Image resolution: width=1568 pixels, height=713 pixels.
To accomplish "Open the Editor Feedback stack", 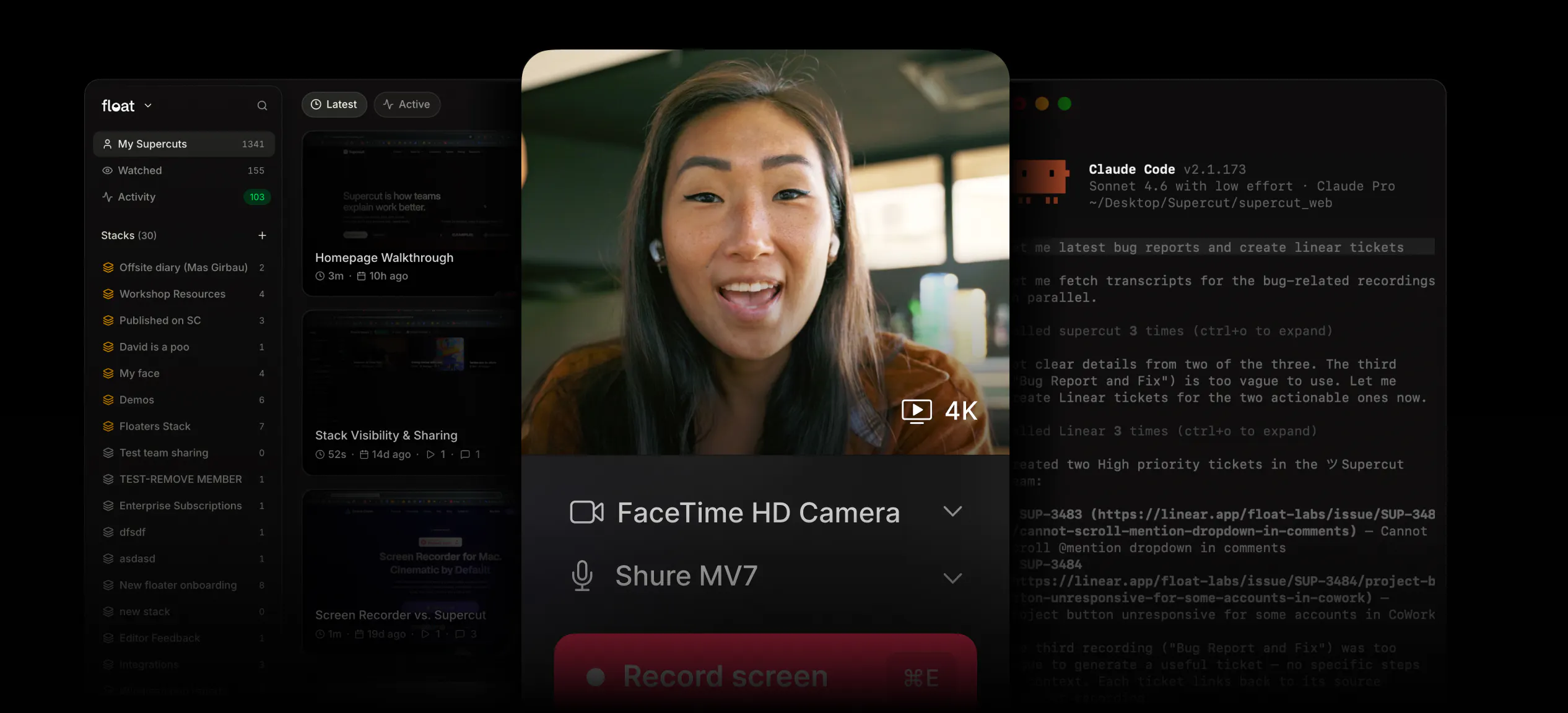I will pyautogui.click(x=184, y=638).
